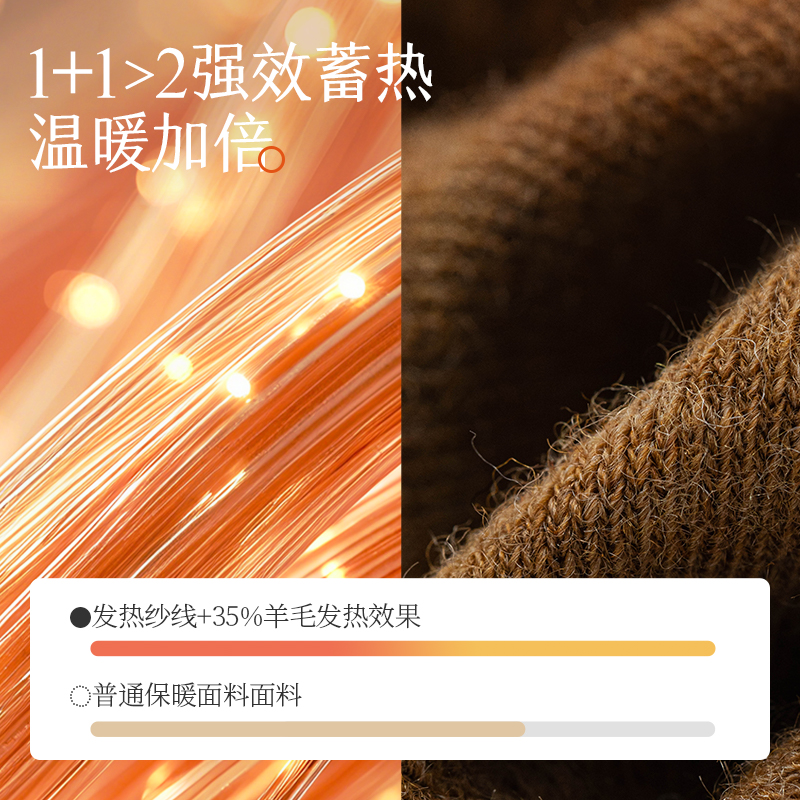
Task: Select the large glowing bokeh orb at left
Action: 93,300
